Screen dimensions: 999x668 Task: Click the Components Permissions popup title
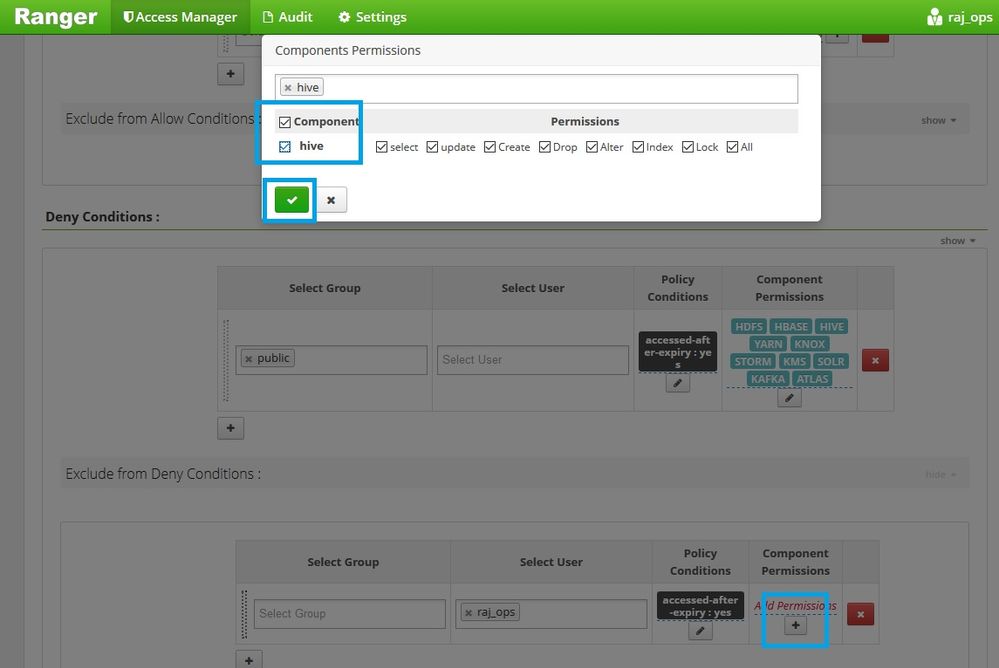(348, 50)
